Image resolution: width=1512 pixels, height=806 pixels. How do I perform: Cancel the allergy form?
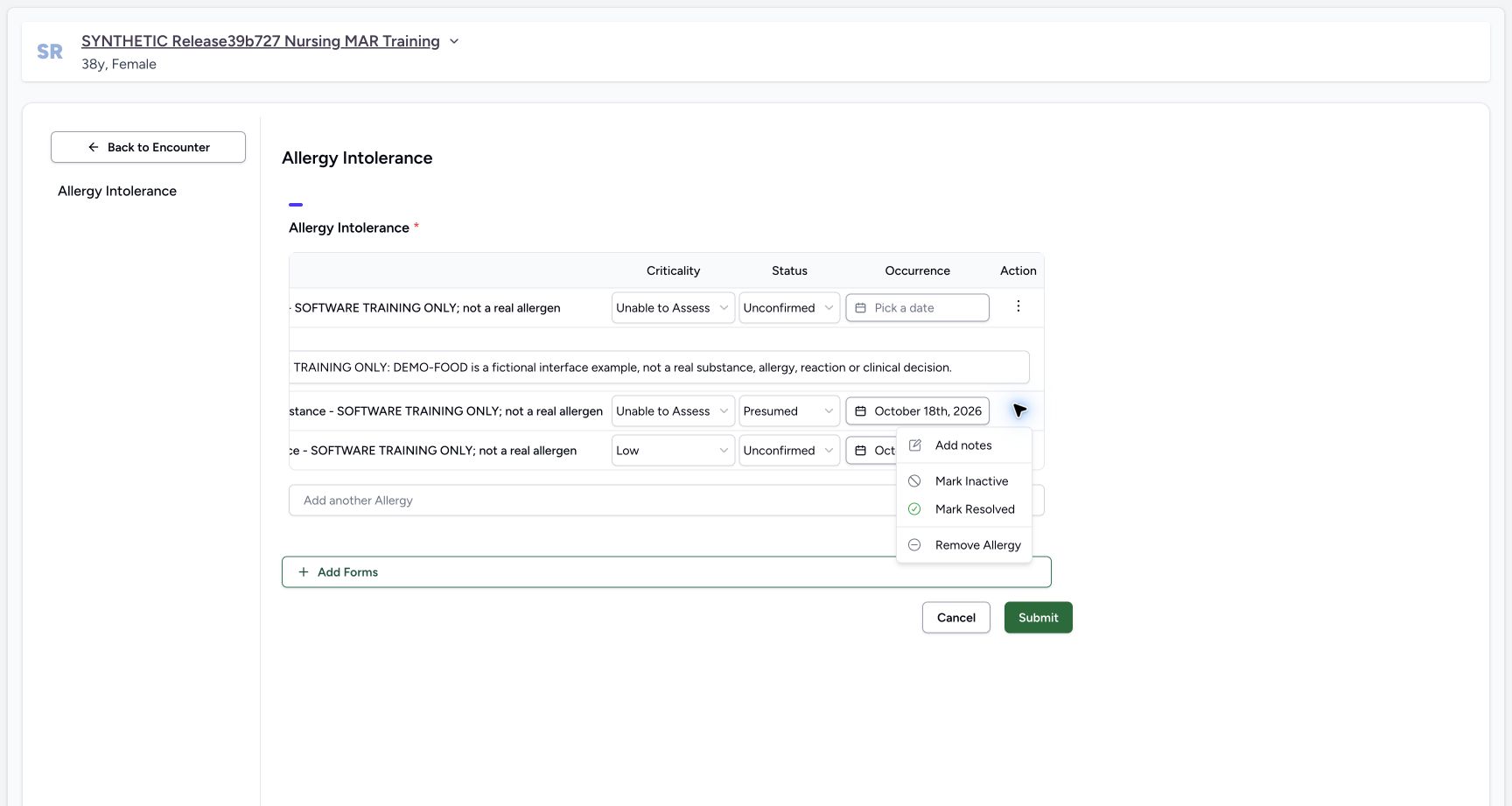coord(955,618)
